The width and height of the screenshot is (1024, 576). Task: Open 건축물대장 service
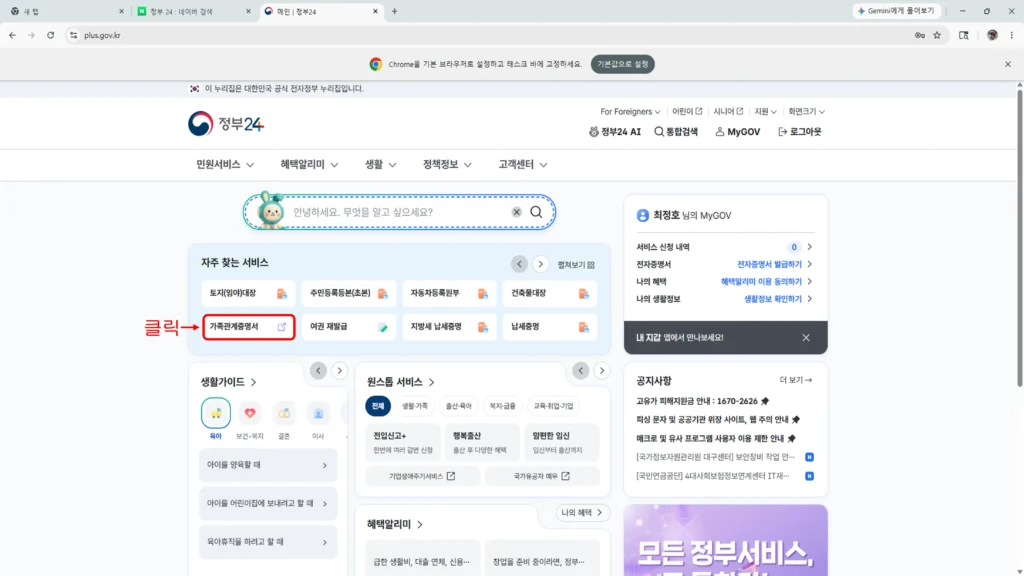pos(549,293)
